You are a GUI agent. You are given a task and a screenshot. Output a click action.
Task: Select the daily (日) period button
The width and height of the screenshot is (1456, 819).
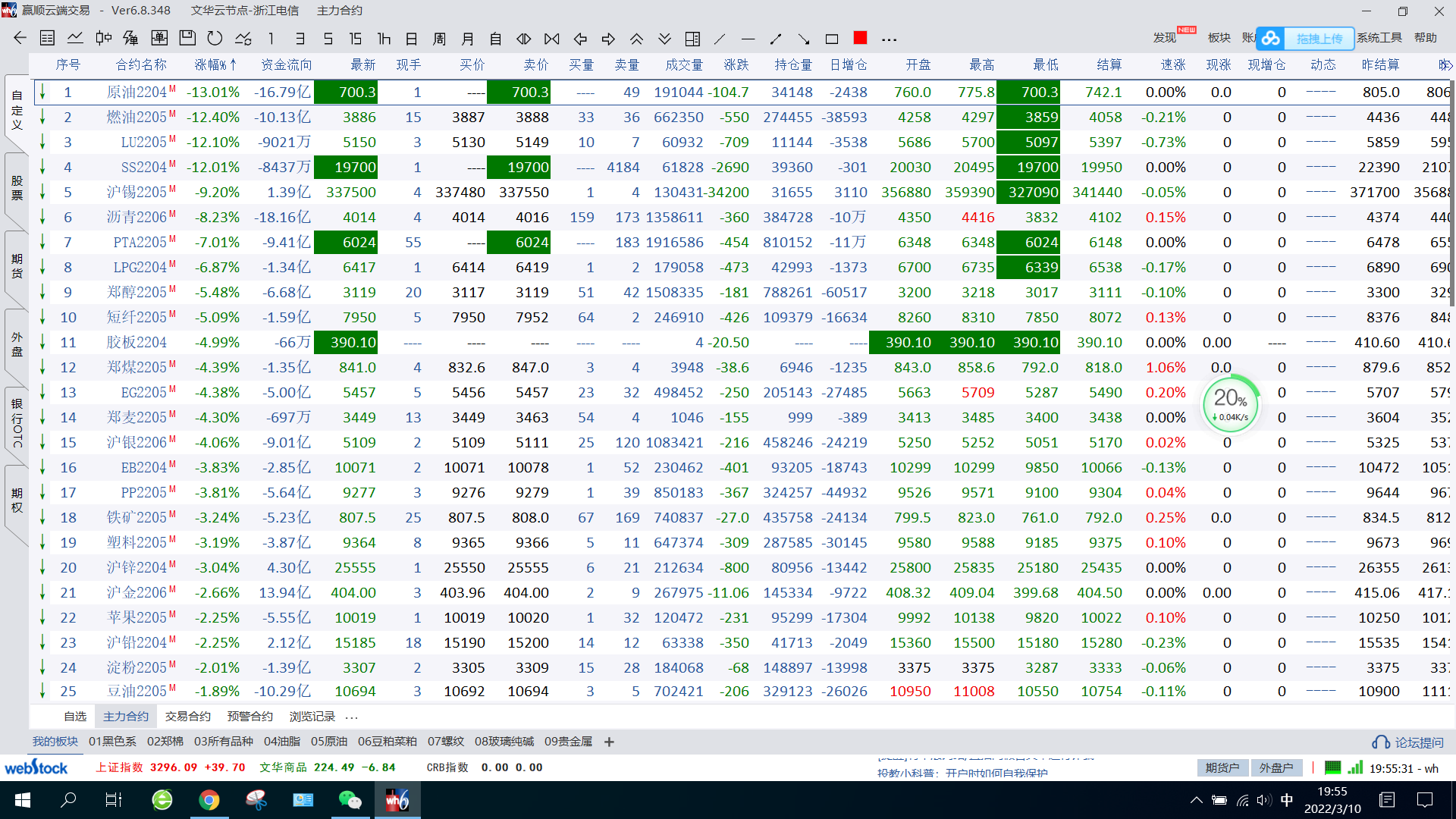(412, 38)
